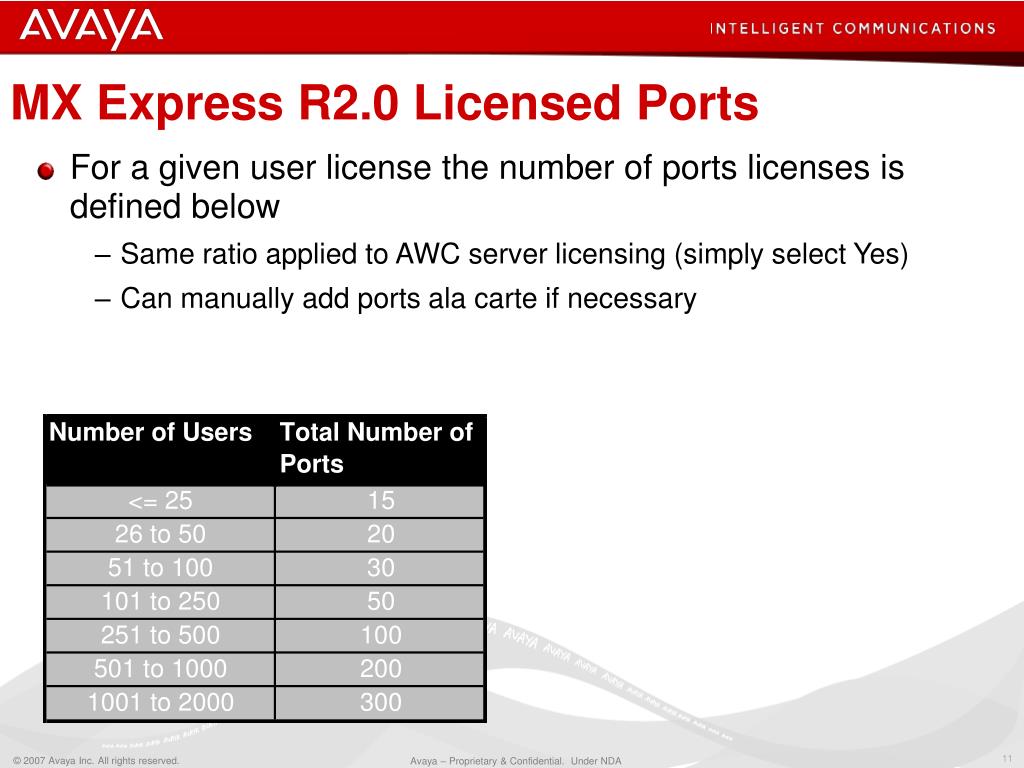Screen dimensions: 1024x768
Task: Select the '501 to 1000' table cell
Action: pos(160,669)
